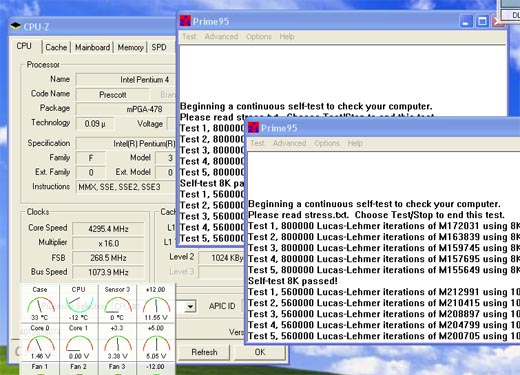The height and width of the screenshot is (375, 520).
Task: Select the CPU tab in CPU-Z
Action: [25, 46]
